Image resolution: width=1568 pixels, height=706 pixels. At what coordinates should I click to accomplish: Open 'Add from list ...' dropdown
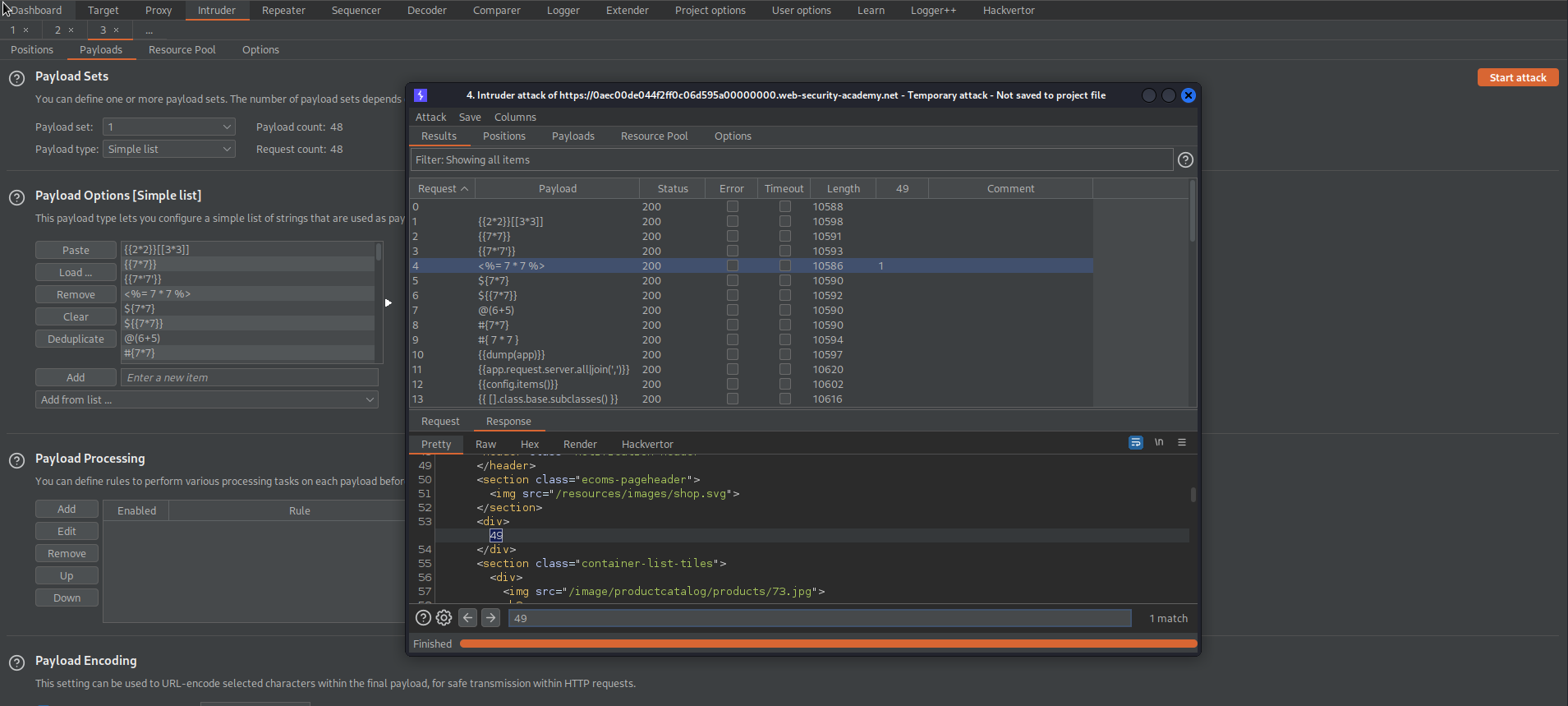207,399
